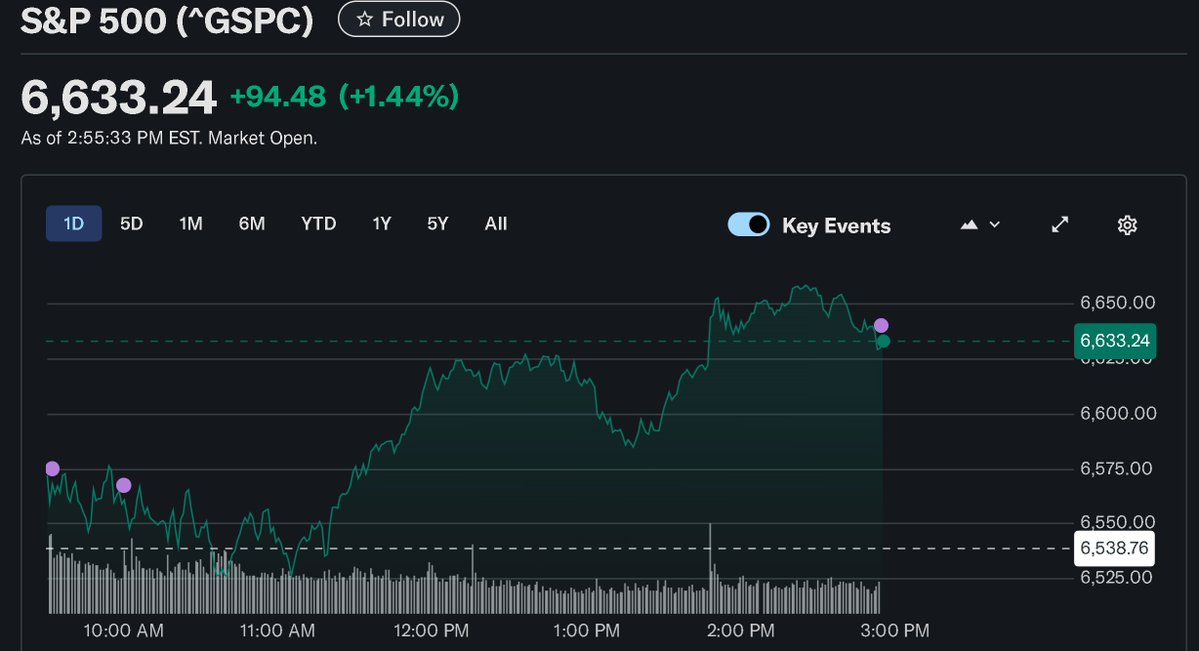
Task: Select the YTD chart range
Action: tap(318, 223)
